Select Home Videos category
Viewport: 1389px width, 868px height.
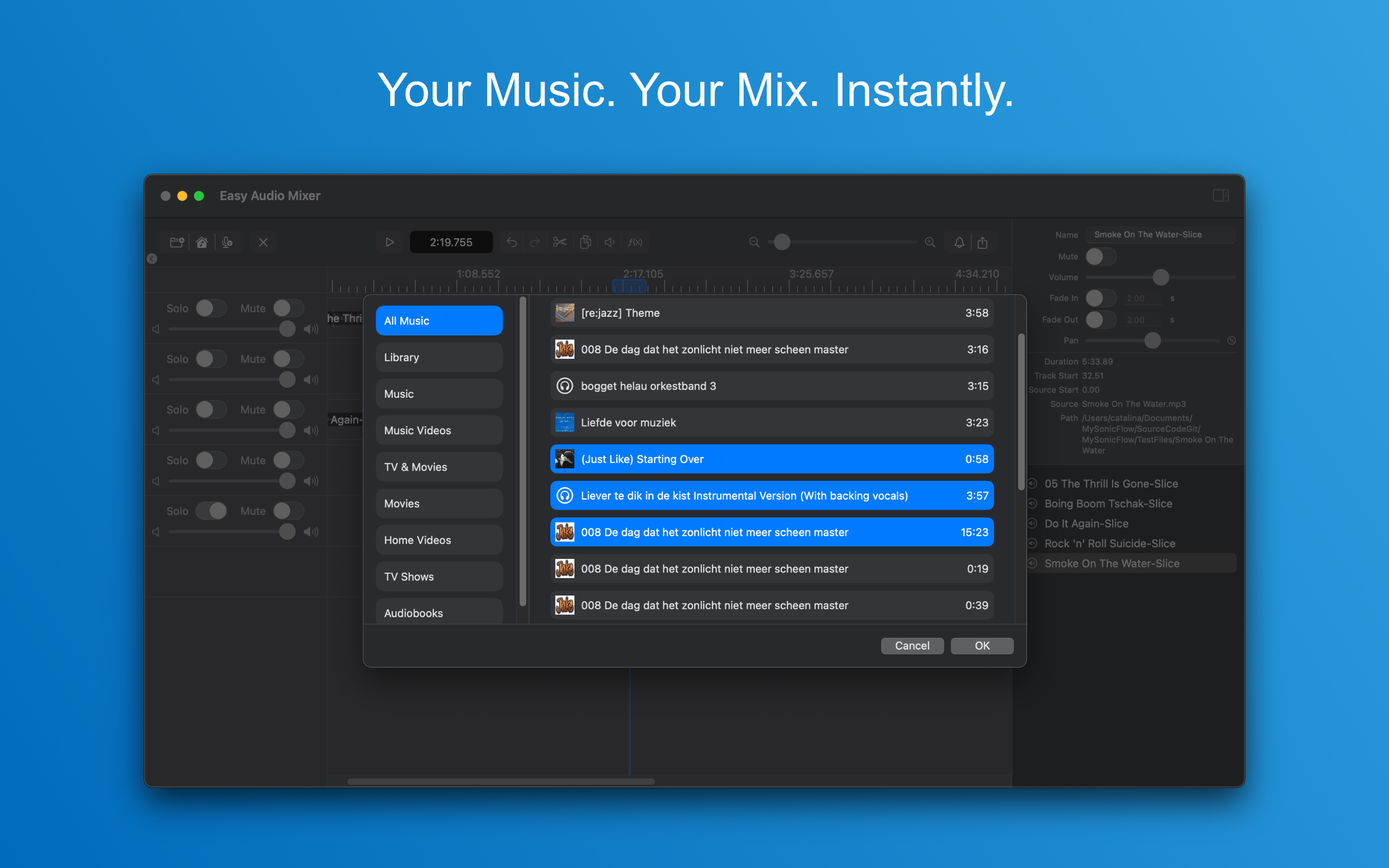pyautogui.click(x=439, y=540)
